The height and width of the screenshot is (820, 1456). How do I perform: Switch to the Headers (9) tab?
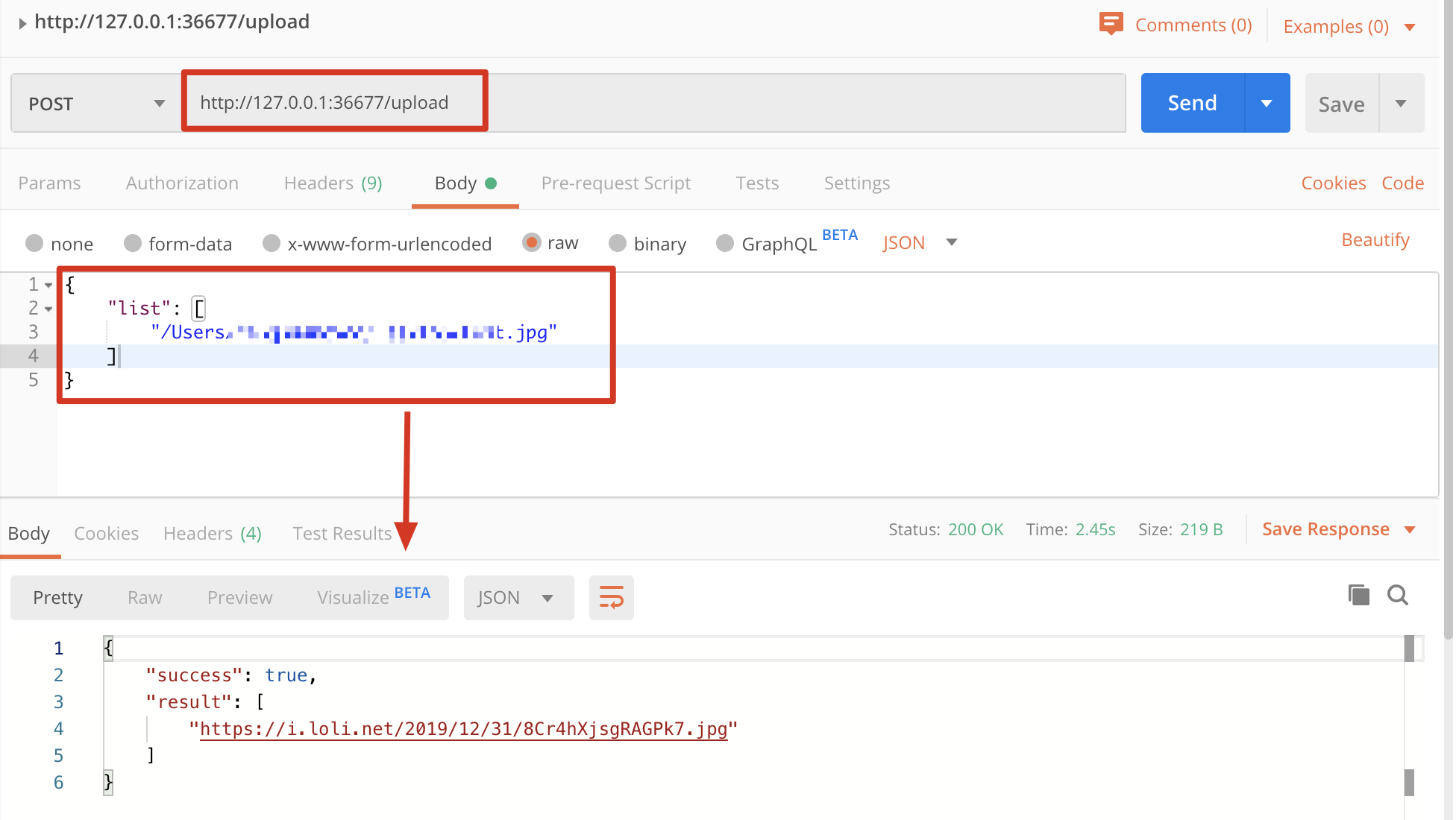point(333,183)
